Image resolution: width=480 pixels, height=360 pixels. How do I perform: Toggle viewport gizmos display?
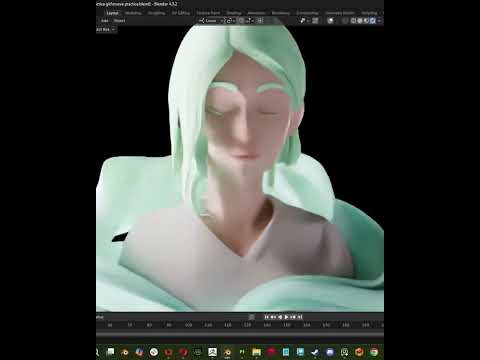[315, 21]
